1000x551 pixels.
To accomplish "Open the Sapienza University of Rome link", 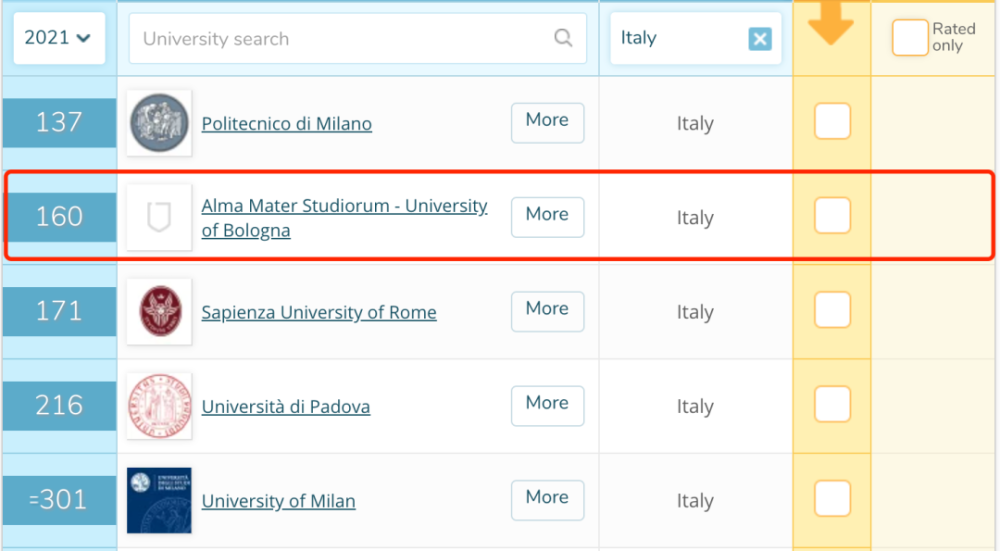I will 319,312.
